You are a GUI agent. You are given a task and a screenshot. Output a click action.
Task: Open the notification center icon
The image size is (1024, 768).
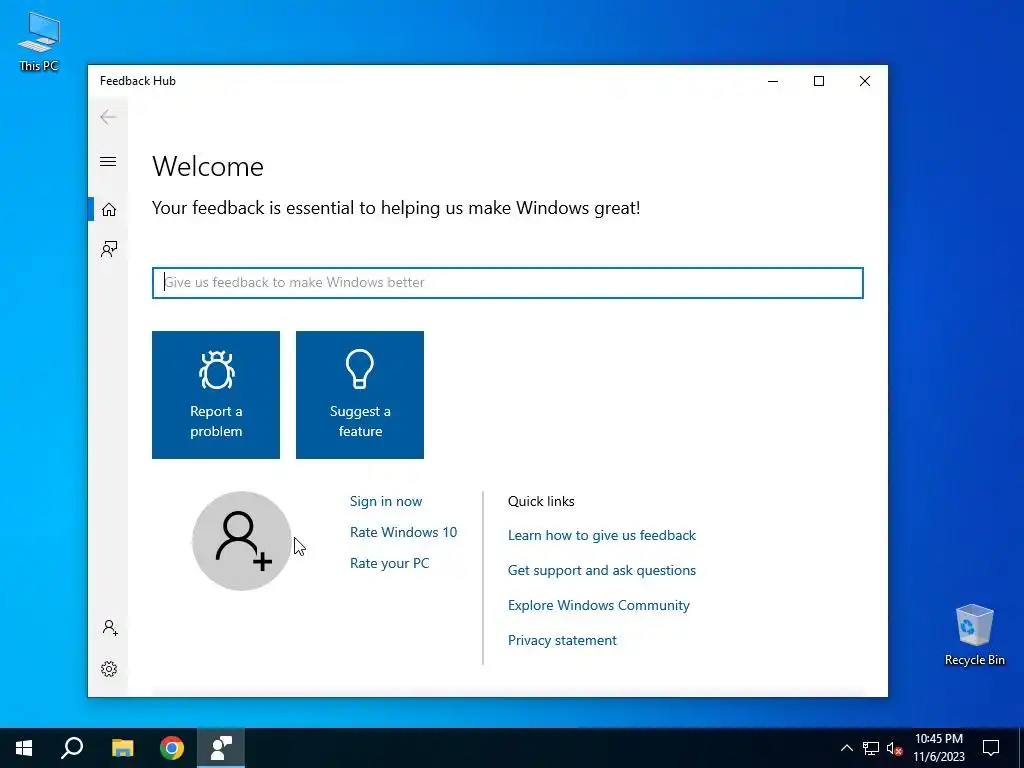coord(991,748)
